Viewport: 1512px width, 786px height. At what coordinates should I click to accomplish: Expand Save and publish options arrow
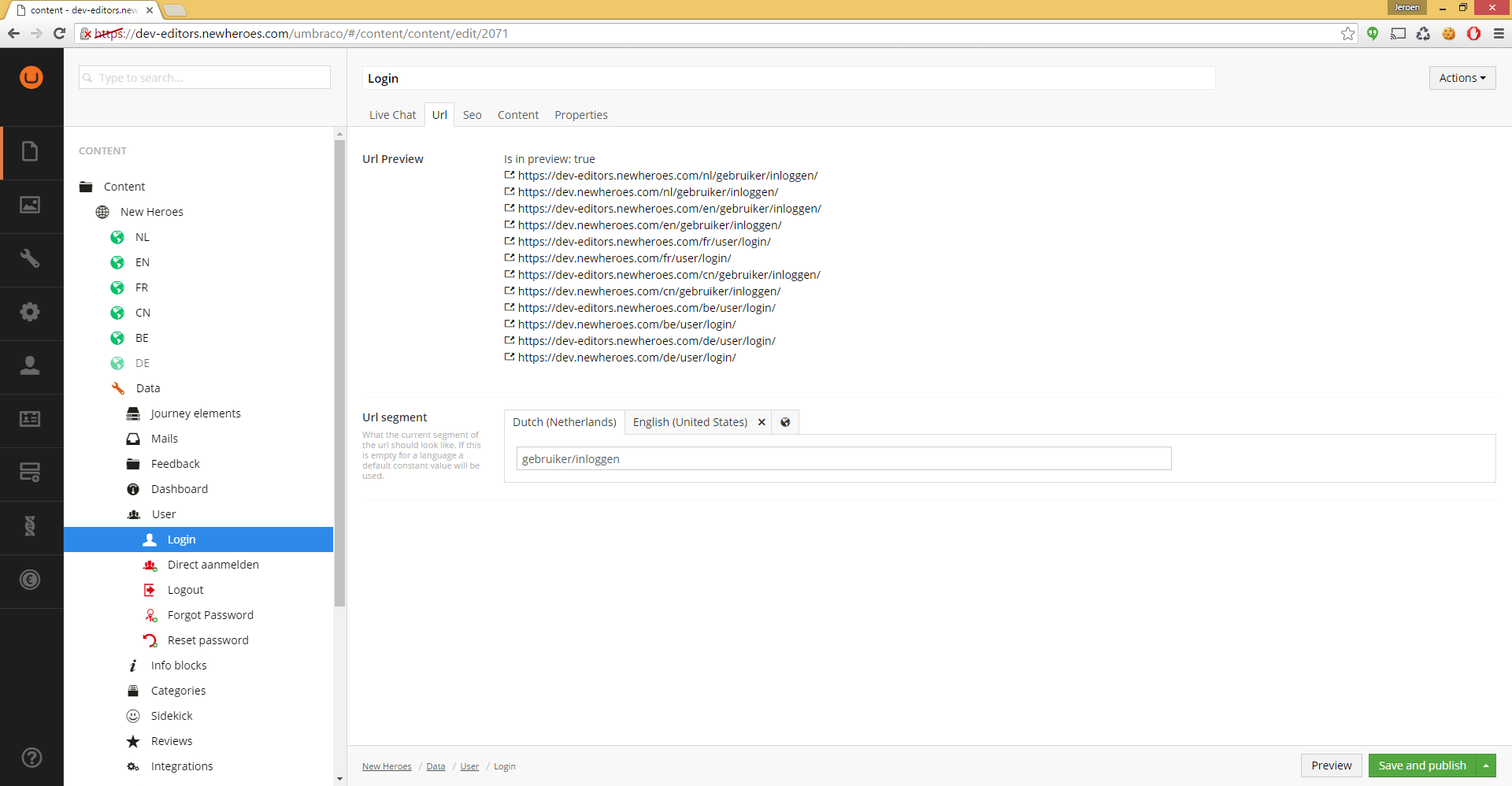pyautogui.click(x=1486, y=766)
